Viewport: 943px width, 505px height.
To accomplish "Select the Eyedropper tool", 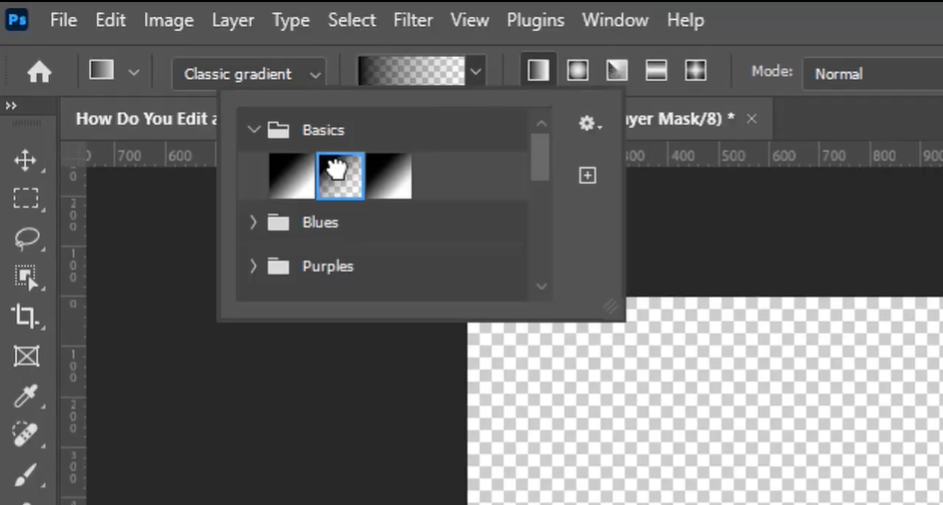I will pos(26,396).
